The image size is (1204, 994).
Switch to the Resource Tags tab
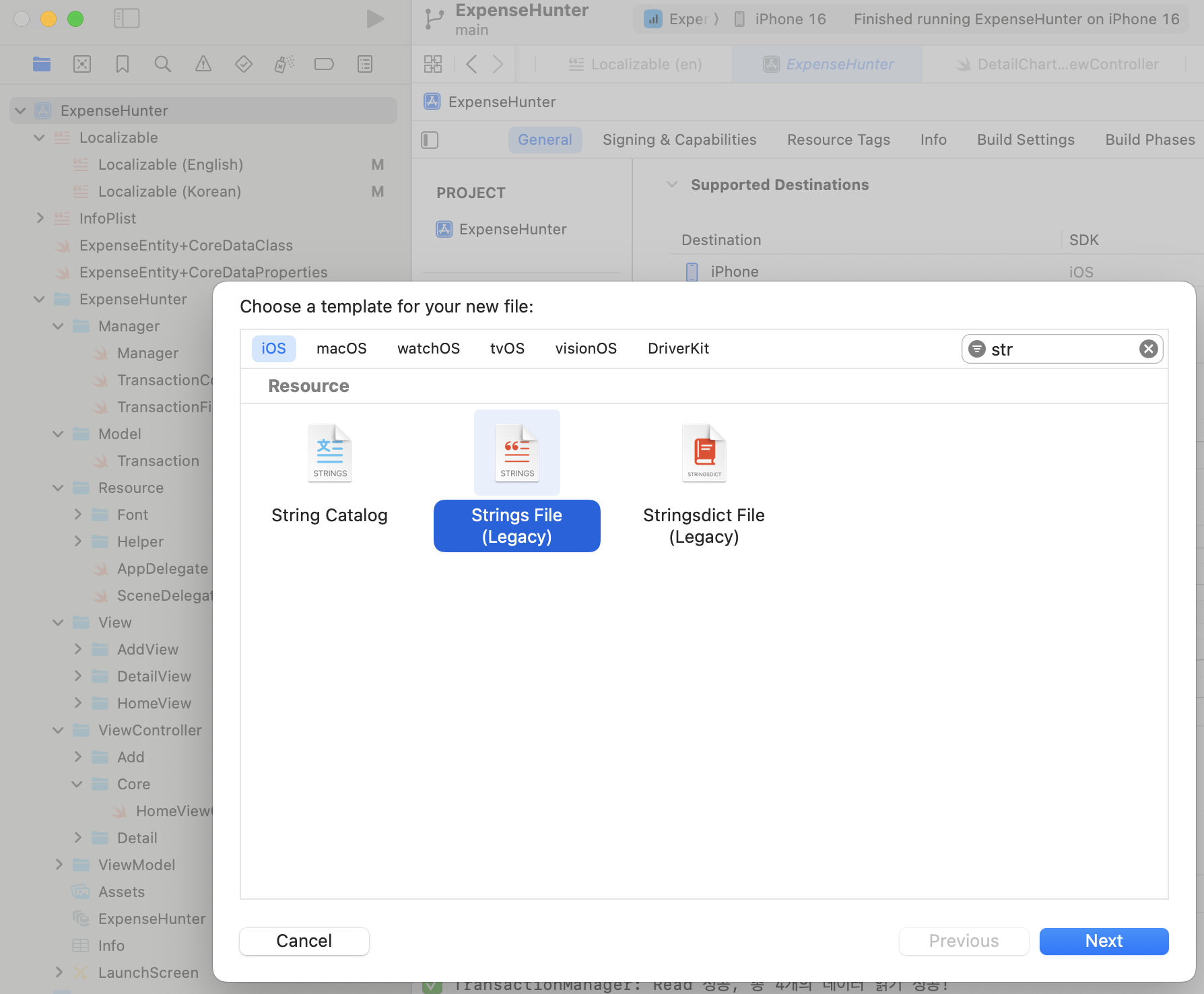(x=839, y=140)
